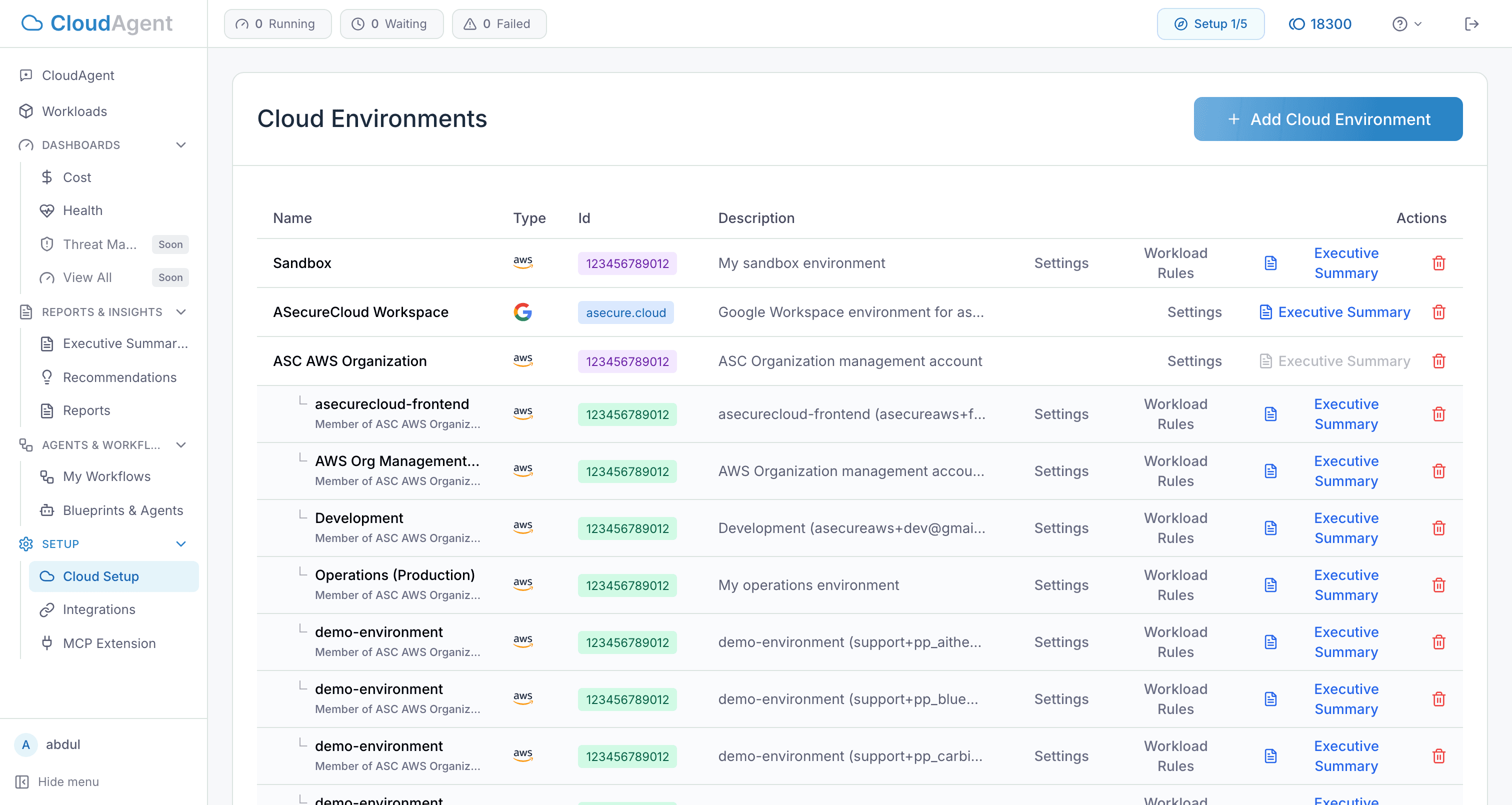Open Integrations in the sidebar

98,609
